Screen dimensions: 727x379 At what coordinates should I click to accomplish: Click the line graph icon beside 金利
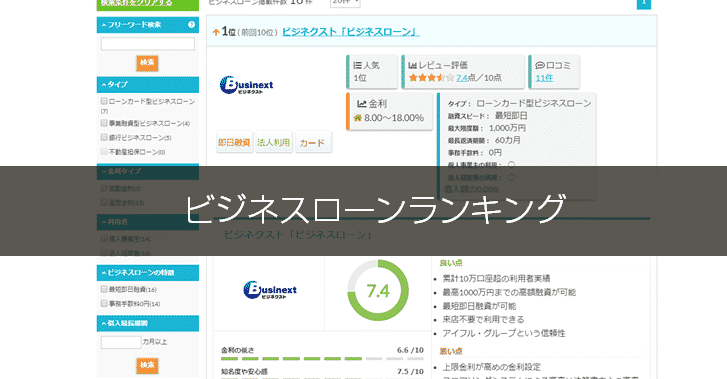362,104
